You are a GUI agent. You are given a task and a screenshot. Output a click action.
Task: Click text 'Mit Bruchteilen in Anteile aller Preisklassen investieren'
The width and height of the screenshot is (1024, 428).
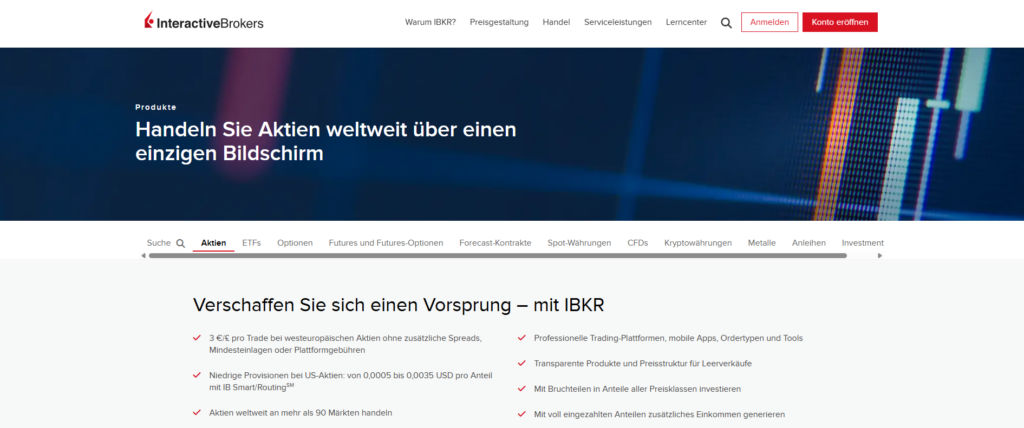coord(637,388)
